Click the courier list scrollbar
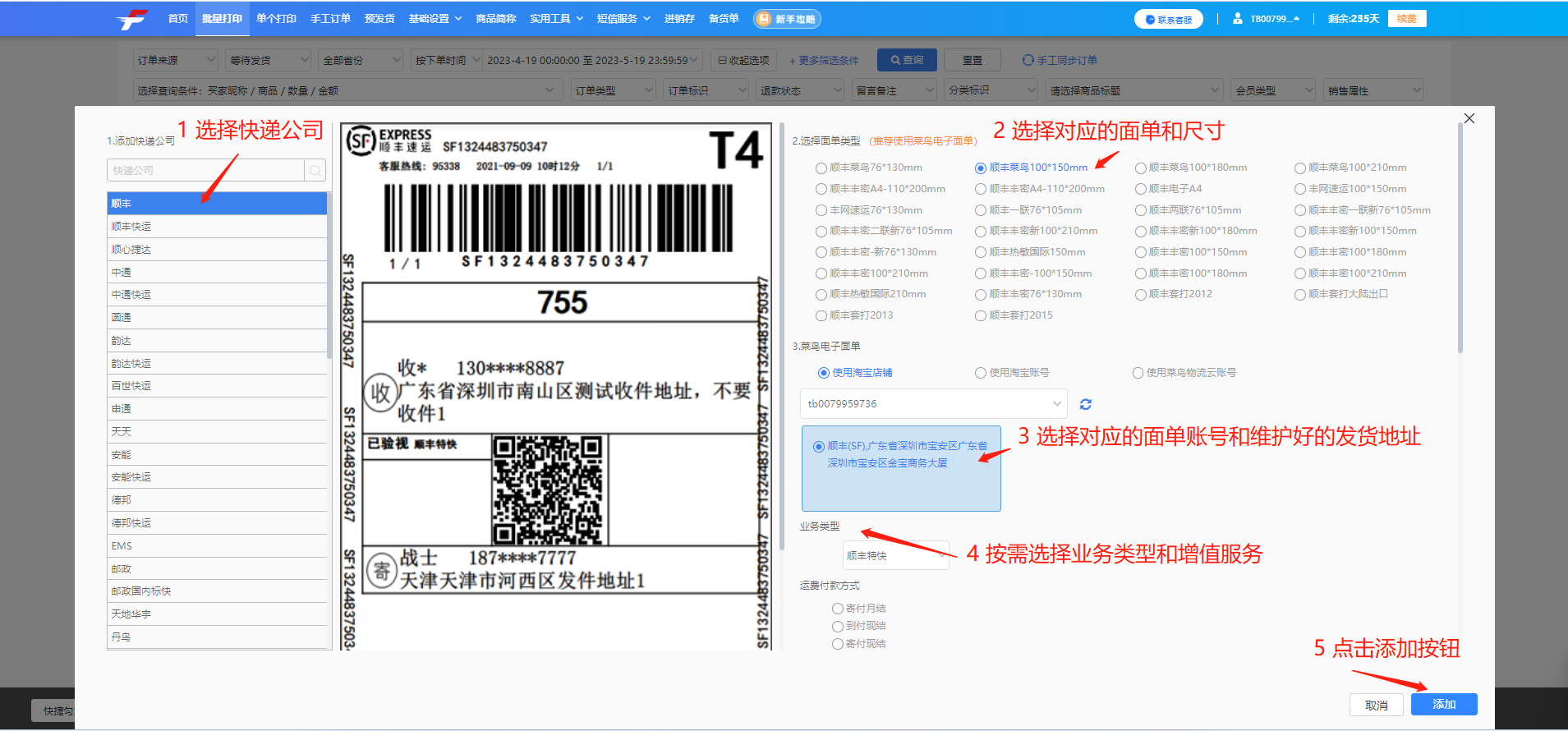Image resolution: width=1568 pixels, height=731 pixels. 329,275
